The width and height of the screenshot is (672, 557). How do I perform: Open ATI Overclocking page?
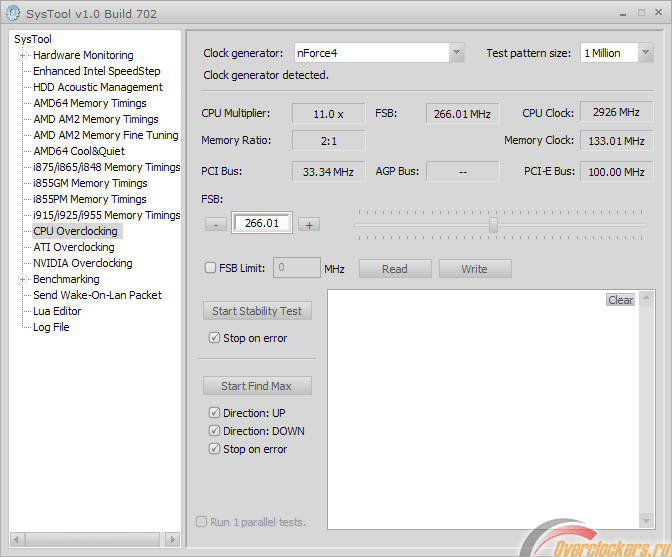click(x=74, y=247)
